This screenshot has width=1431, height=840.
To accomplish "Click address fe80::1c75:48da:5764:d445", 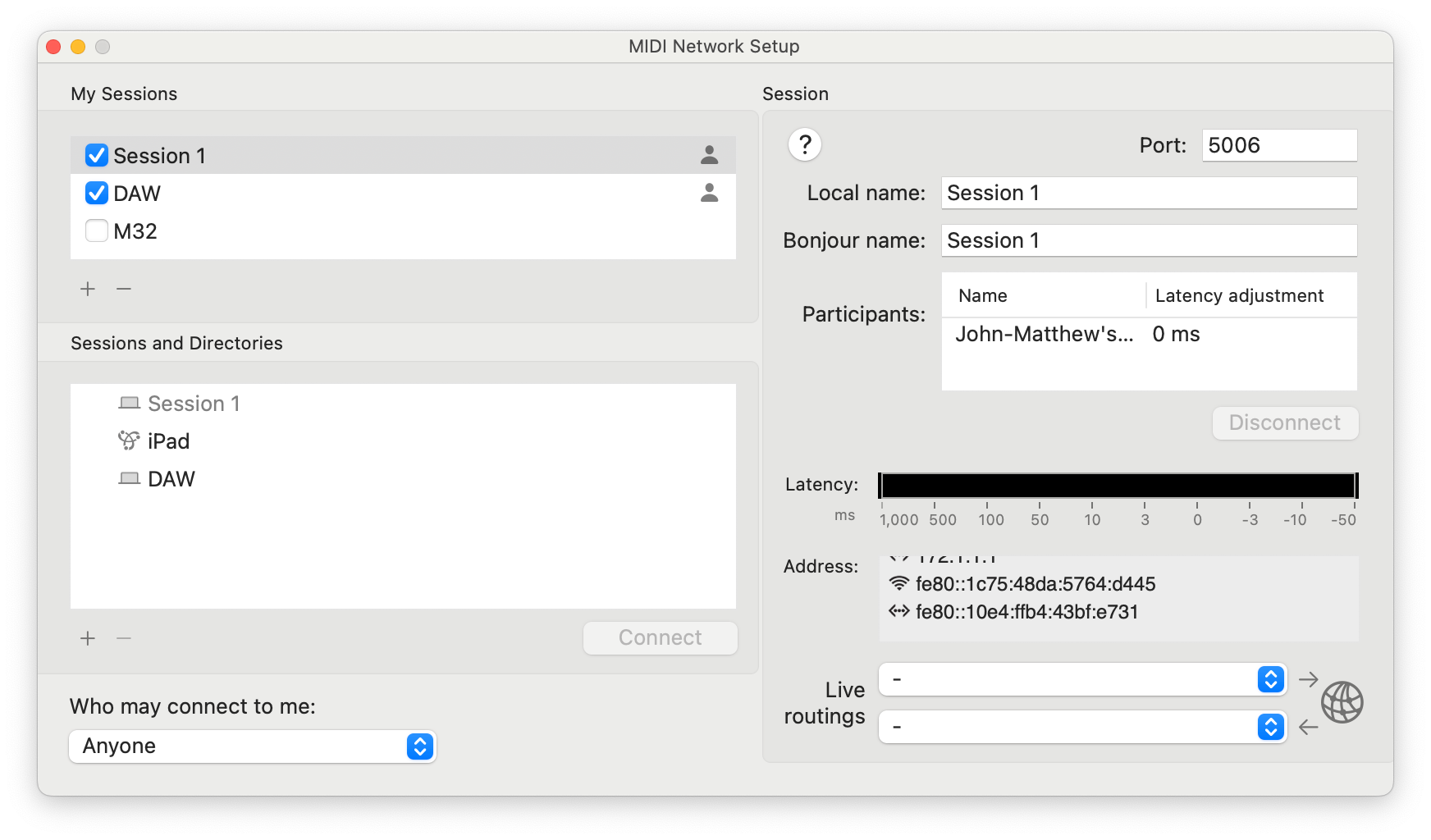I will pyautogui.click(x=1036, y=584).
